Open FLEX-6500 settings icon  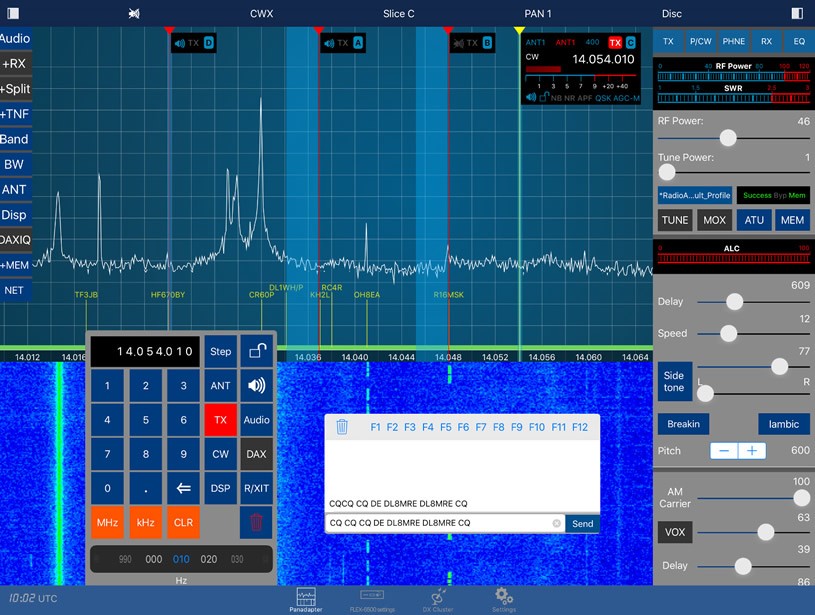(x=372, y=599)
